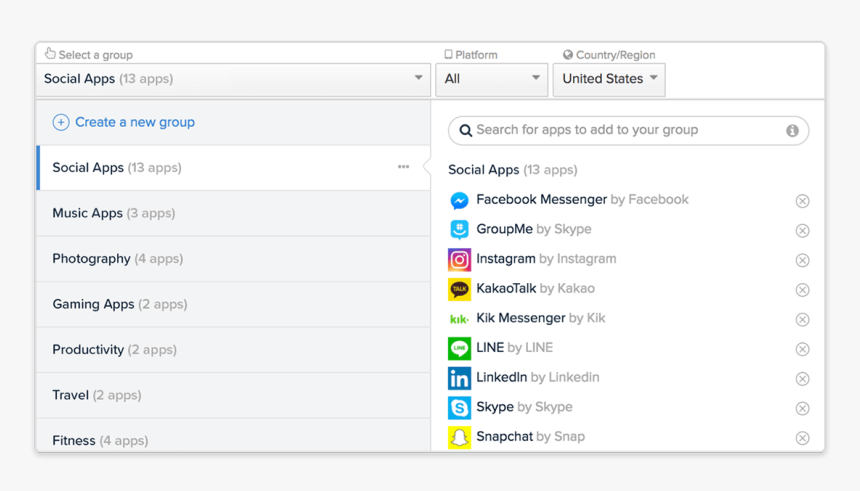Click the search for apps input field
Viewport: 860px width, 491px height.
click(620, 130)
